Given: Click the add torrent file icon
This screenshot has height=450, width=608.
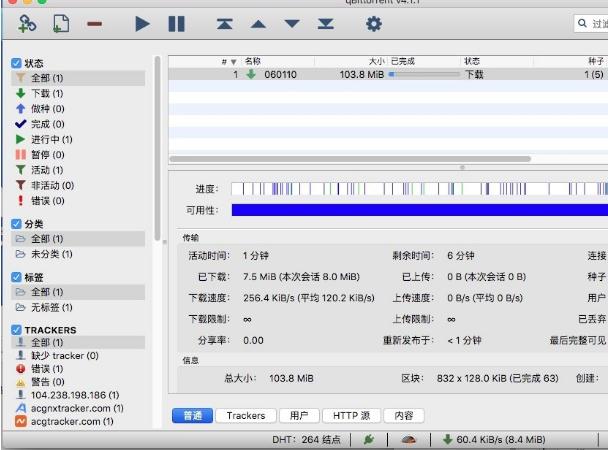Looking at the screenshot, I should tap(61, 24).
